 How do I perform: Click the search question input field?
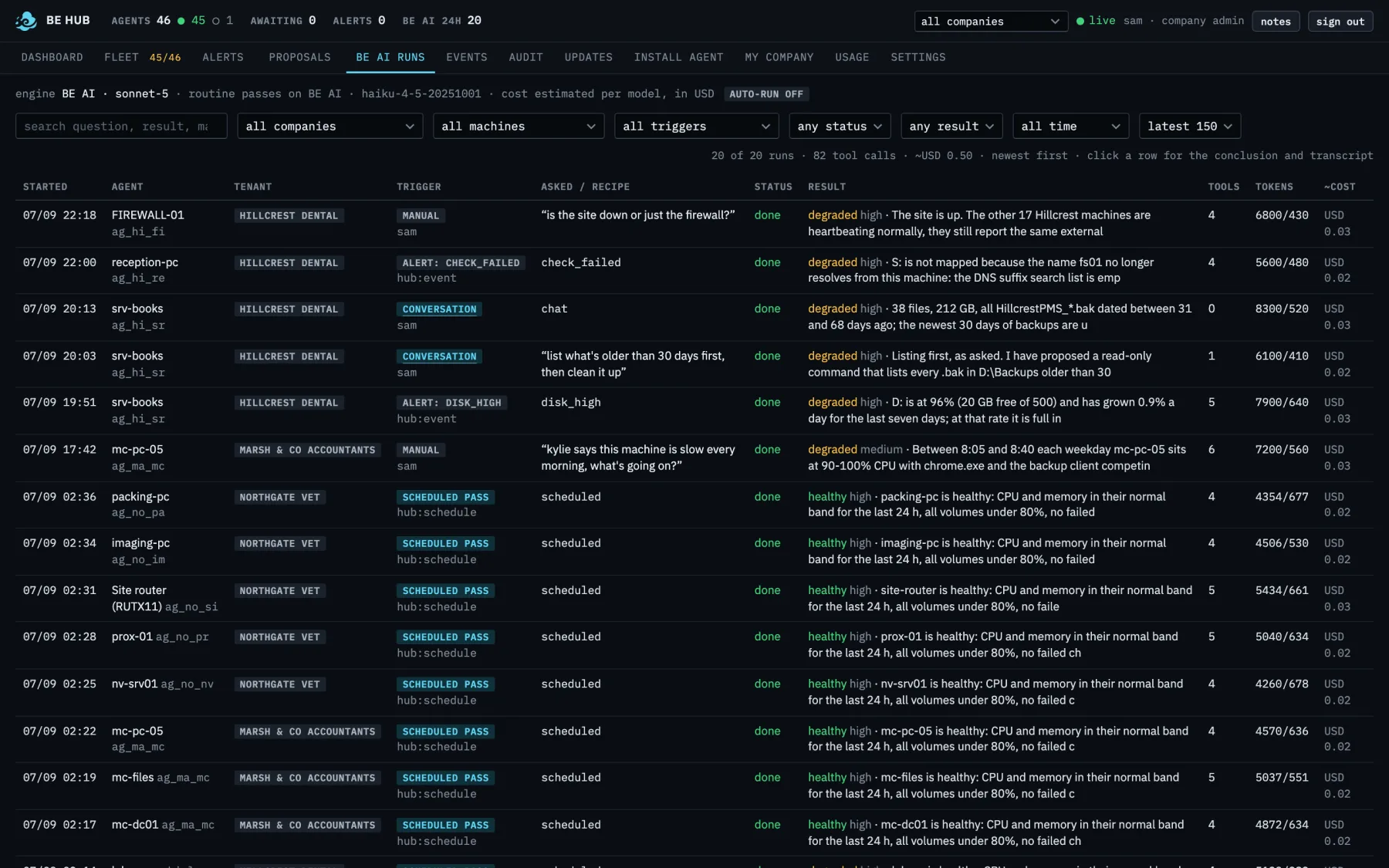(121, 126)
